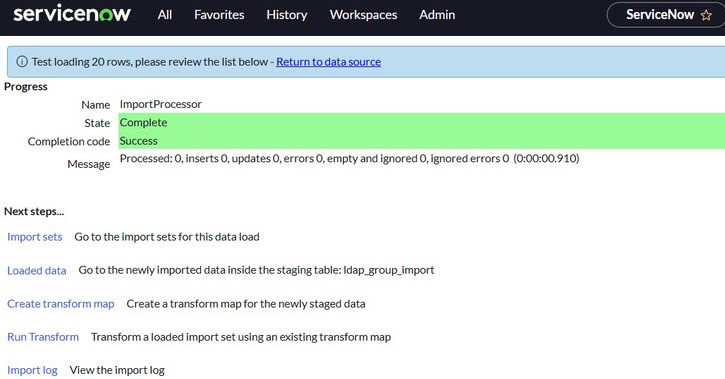The image size is (725, 379).
Task: Open the Import sets link
Action: [35, 237]
